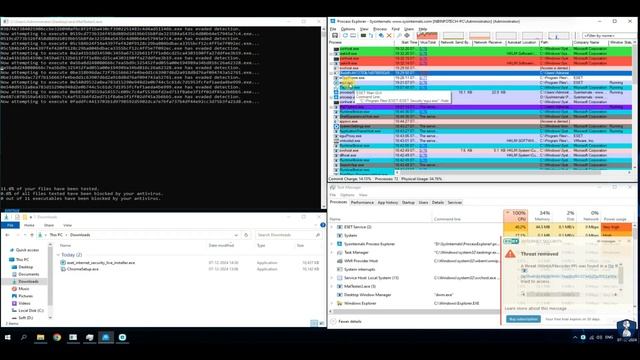Click the Buy subscription button in ESET popup
Image resolution: width=640 pixels, height=360 pixels.
(523, 319)
